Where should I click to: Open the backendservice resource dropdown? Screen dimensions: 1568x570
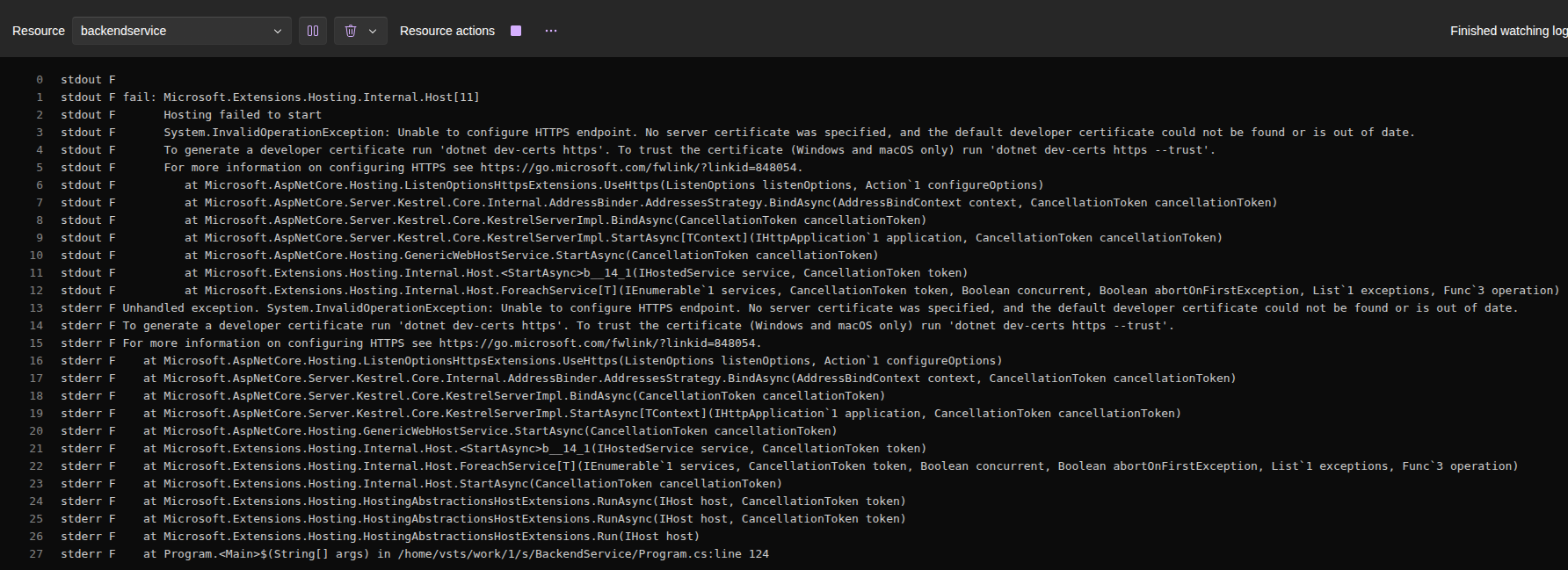pos(181,31)
